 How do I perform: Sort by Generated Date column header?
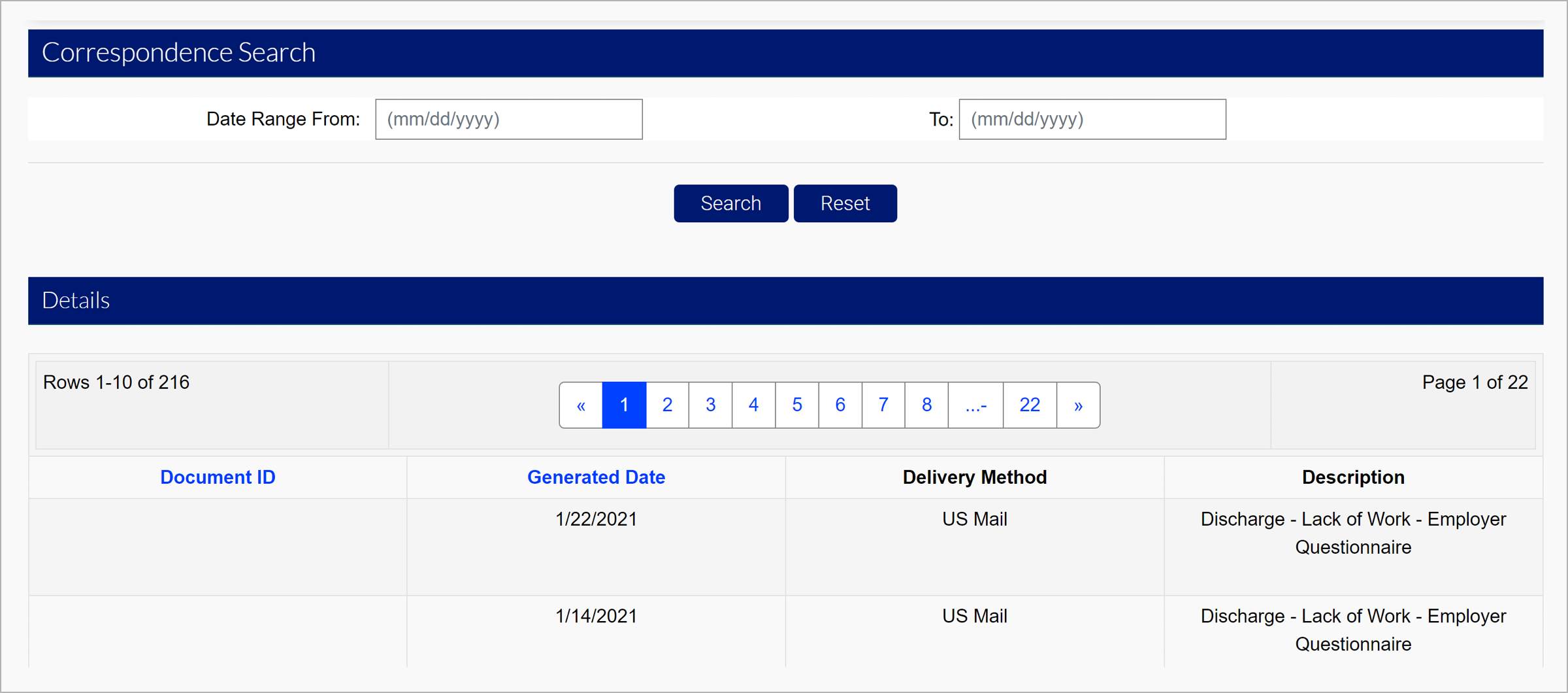[596, 477]
